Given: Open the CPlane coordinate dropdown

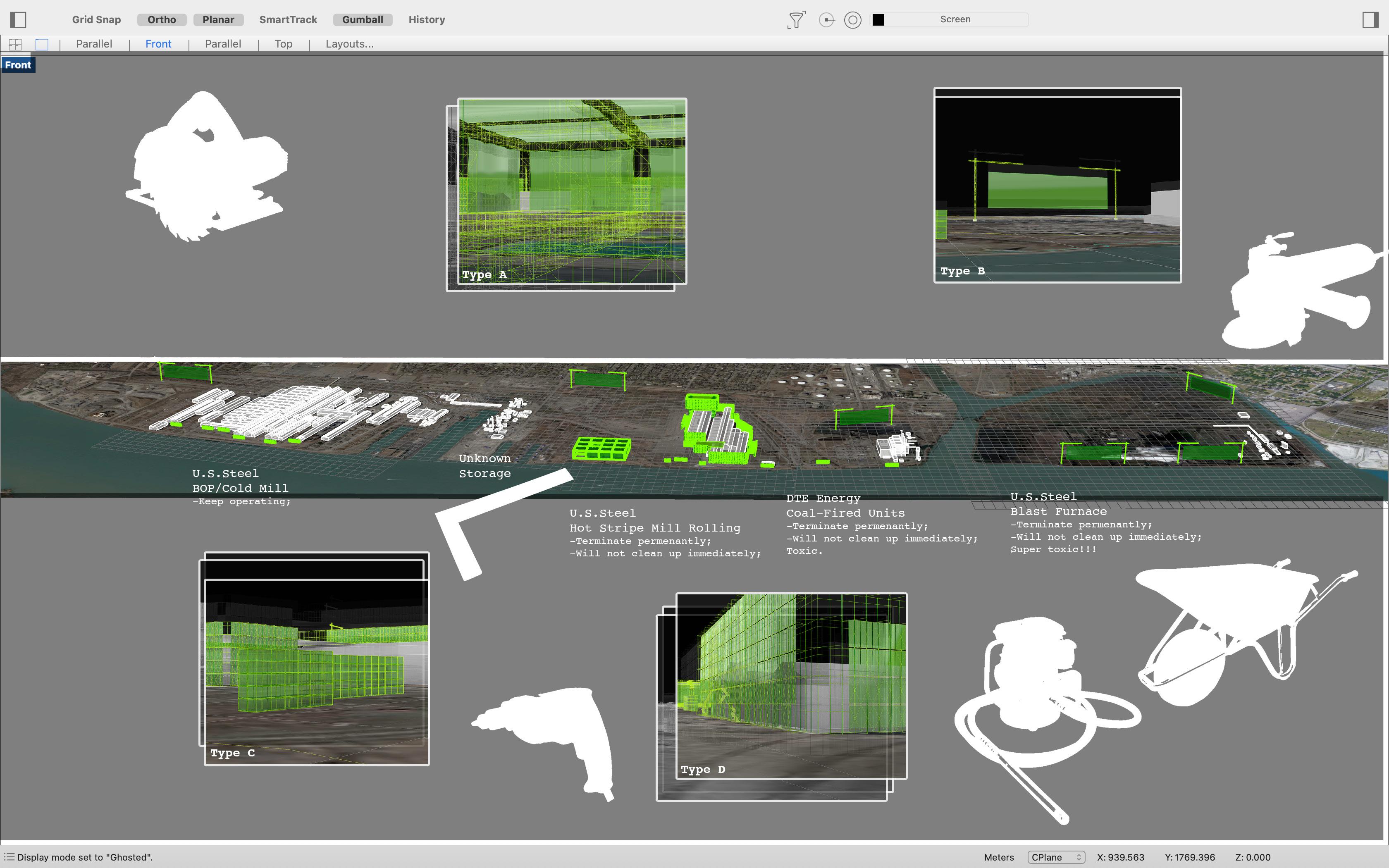Looking at the screenshot, I should click(x=1055, y=857).
